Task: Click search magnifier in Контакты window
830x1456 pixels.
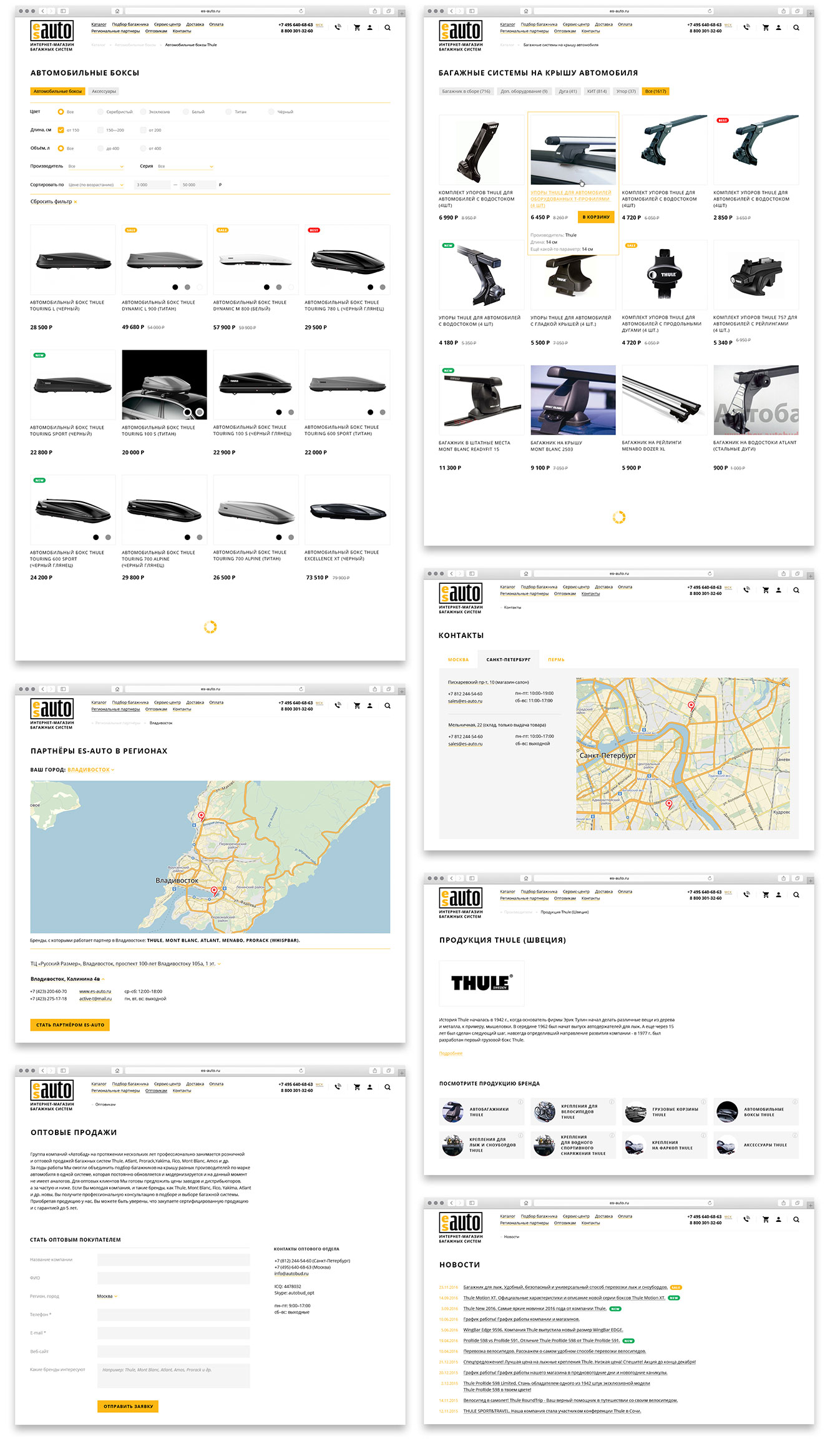Action: (x=796, y=590)
